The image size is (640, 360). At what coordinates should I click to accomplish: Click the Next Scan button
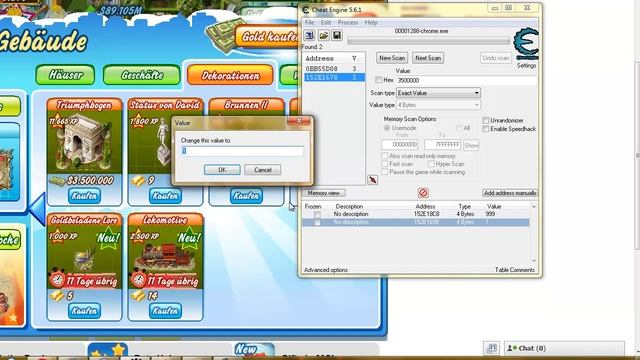(x=428, y=58)
